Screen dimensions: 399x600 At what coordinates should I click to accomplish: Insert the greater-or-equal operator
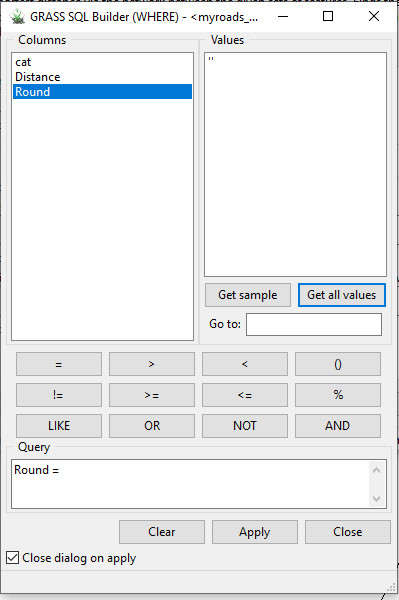coord(152,395)
